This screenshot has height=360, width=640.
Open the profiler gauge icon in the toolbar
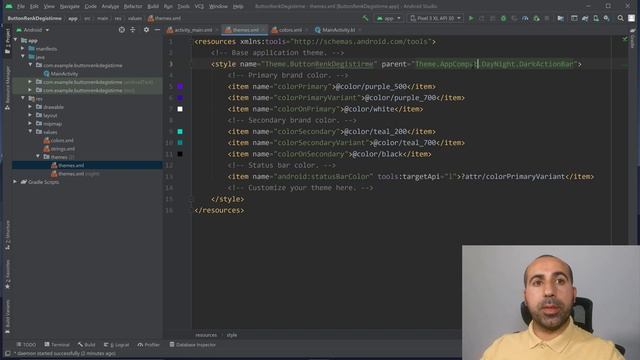[525, 18]
